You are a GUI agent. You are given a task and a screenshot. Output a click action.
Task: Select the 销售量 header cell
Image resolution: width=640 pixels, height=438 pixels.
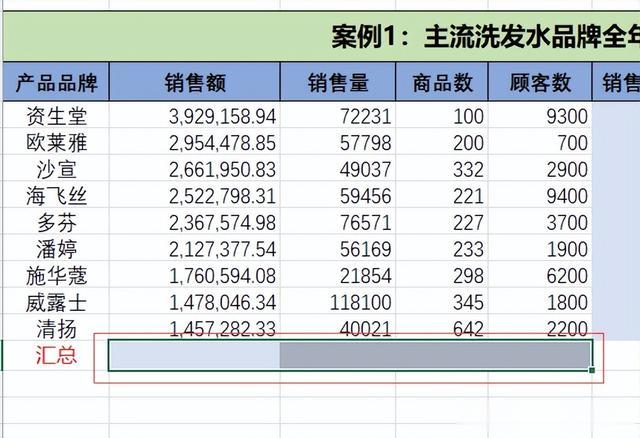[x=338, y=82]
